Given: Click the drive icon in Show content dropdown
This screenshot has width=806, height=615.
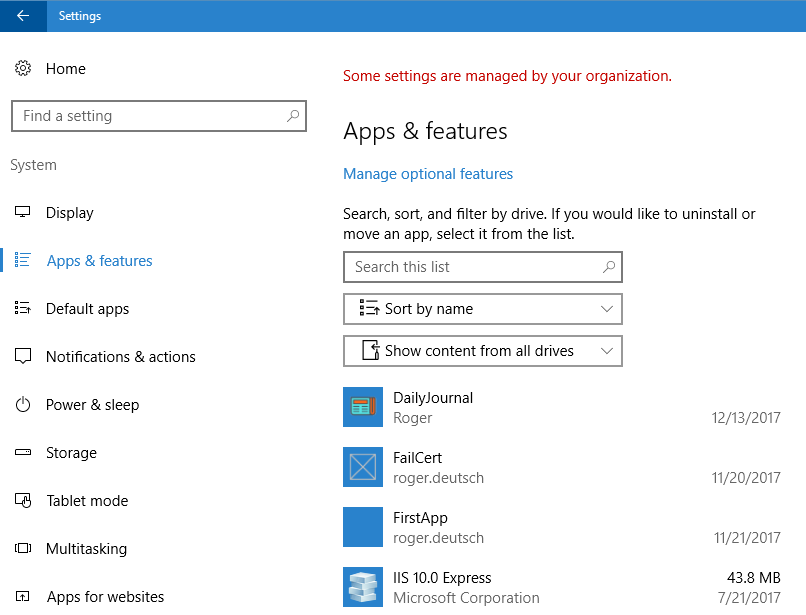Looking at the screenshot, I should 371,350.
